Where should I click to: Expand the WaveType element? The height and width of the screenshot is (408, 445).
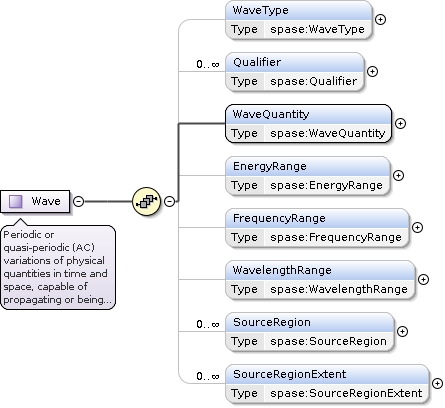coord(380,20)
